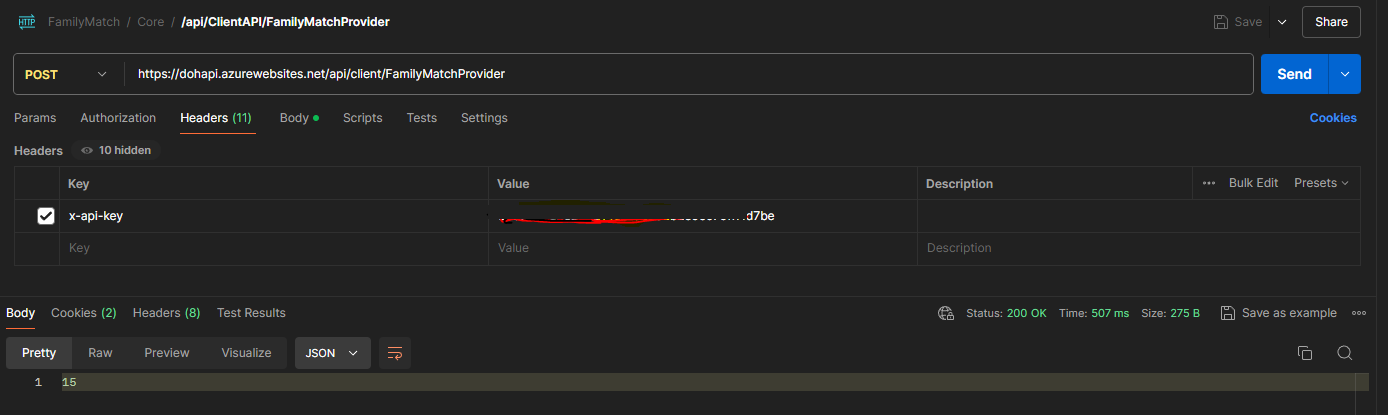Open the Cookies link
Image resolution: width=1388 pixels, height=415 pixels.
coord(1333,118)
